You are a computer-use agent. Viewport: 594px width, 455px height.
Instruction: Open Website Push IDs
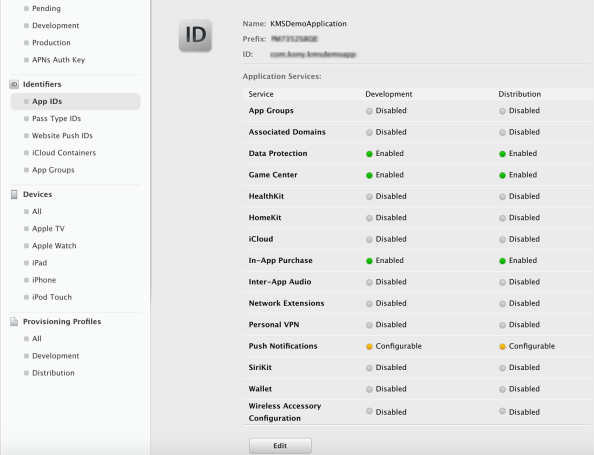(x=62, y=136)
